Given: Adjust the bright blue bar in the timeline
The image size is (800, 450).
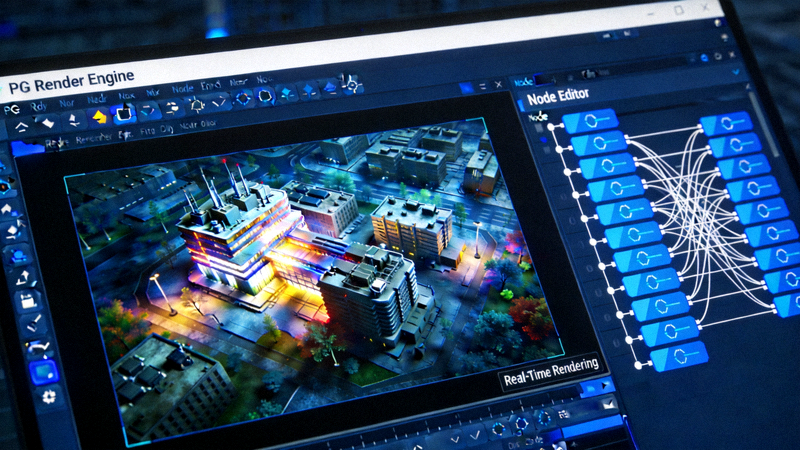Looking at the screenshot, I should [592, 426].
